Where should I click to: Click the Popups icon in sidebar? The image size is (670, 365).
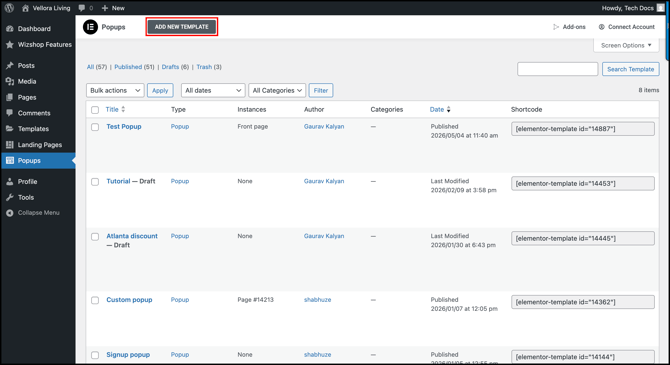[9, 160]
